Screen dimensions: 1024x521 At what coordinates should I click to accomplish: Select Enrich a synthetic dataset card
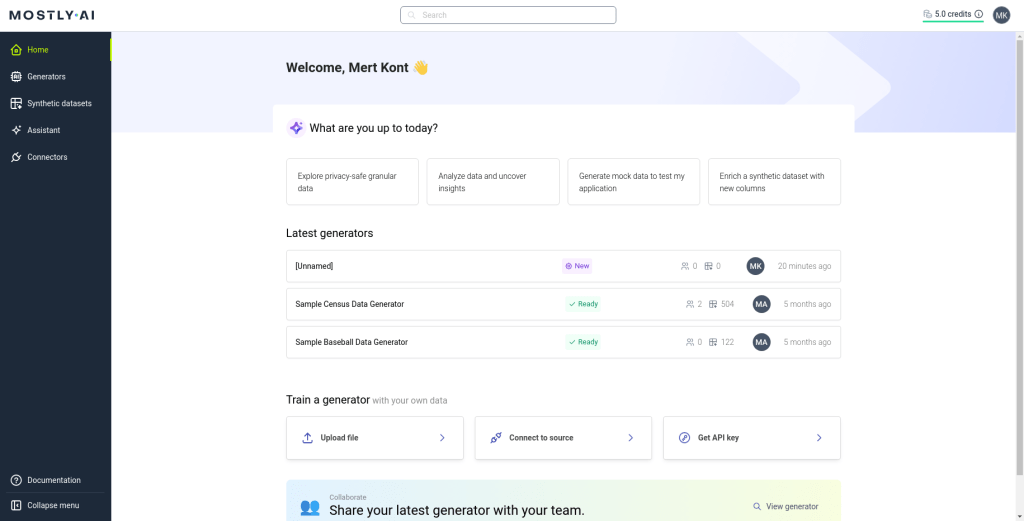click(775, 182)
